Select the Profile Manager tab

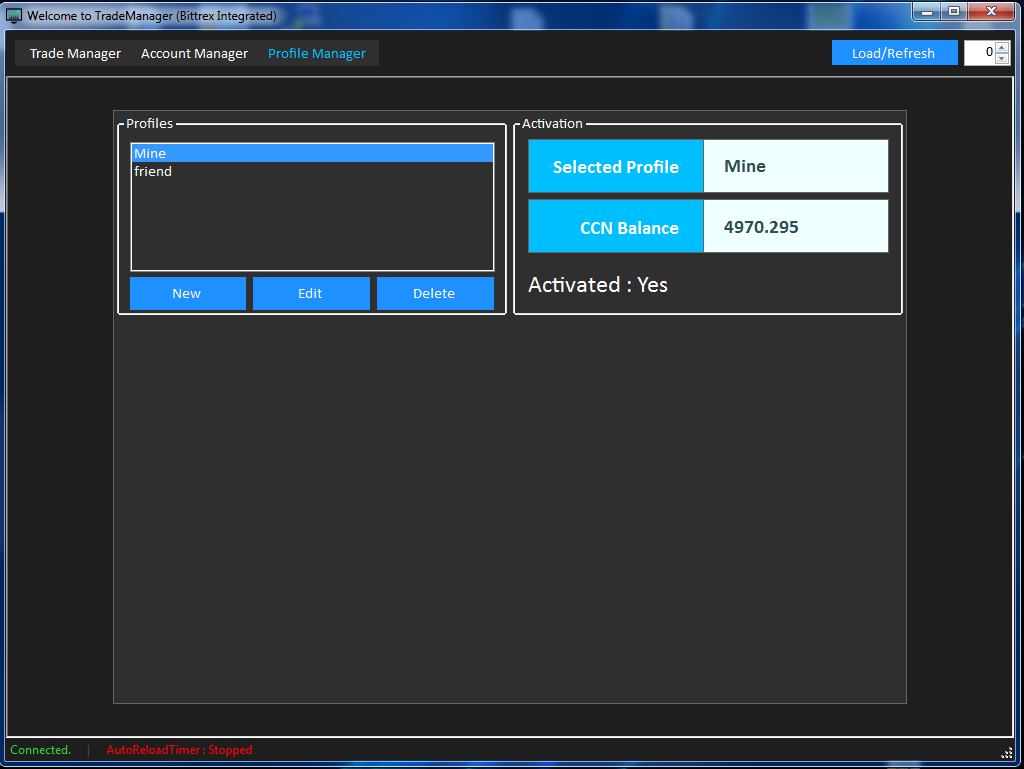(x=317, y=54)
